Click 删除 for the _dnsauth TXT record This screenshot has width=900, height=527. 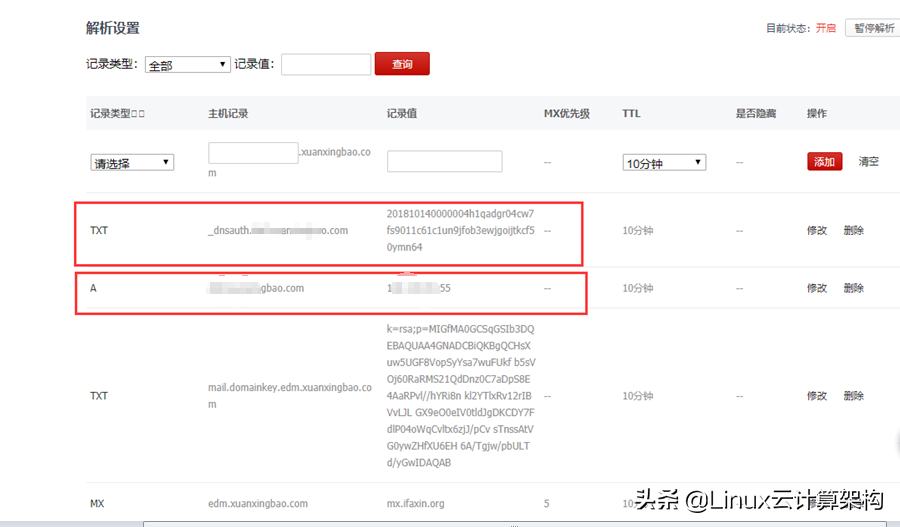tap(854, 231)
